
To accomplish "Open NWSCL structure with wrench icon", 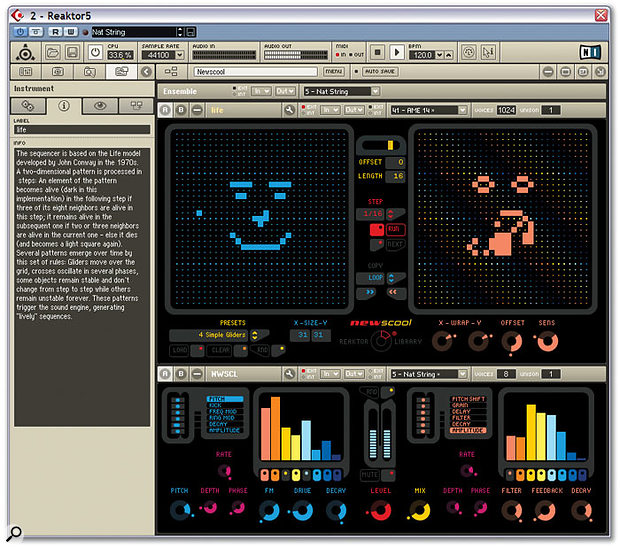I will [289, 374].
